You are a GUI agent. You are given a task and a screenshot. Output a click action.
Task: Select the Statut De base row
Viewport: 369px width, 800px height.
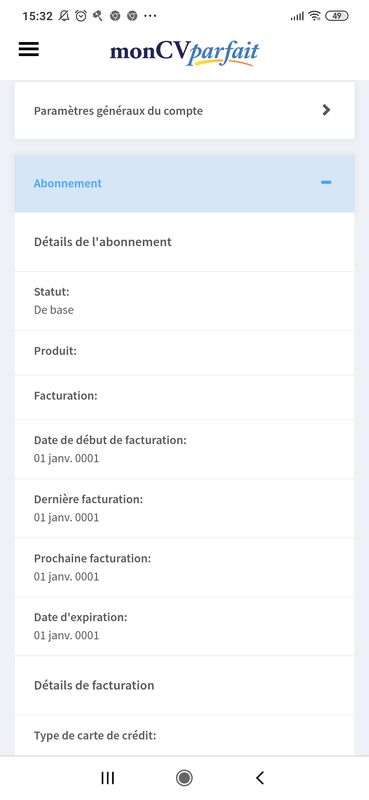pos(184,301)
